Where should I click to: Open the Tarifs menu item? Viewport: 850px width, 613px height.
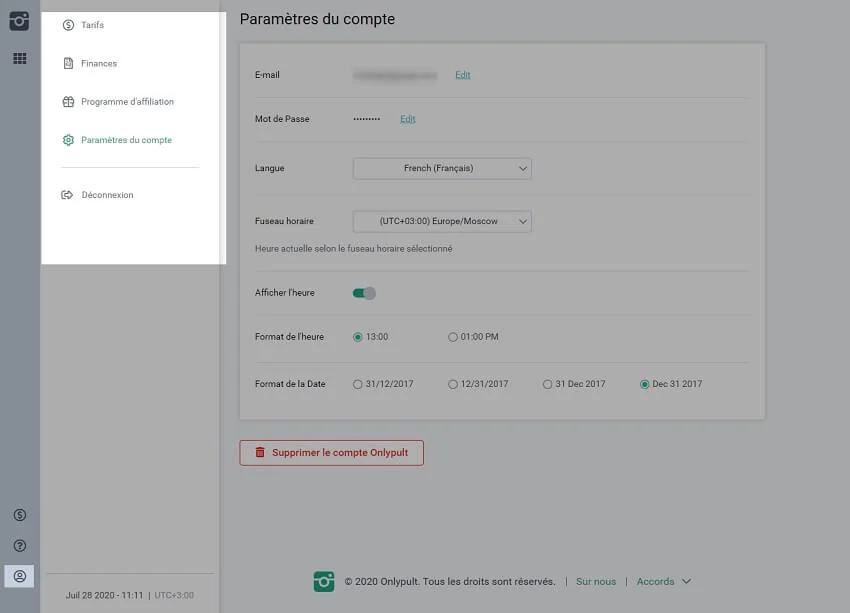(x=92, y=25)
